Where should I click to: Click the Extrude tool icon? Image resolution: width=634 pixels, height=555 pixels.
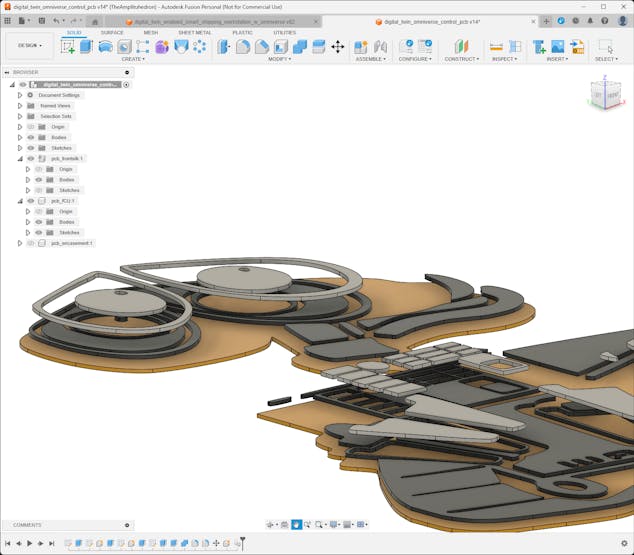click(86, 46)
